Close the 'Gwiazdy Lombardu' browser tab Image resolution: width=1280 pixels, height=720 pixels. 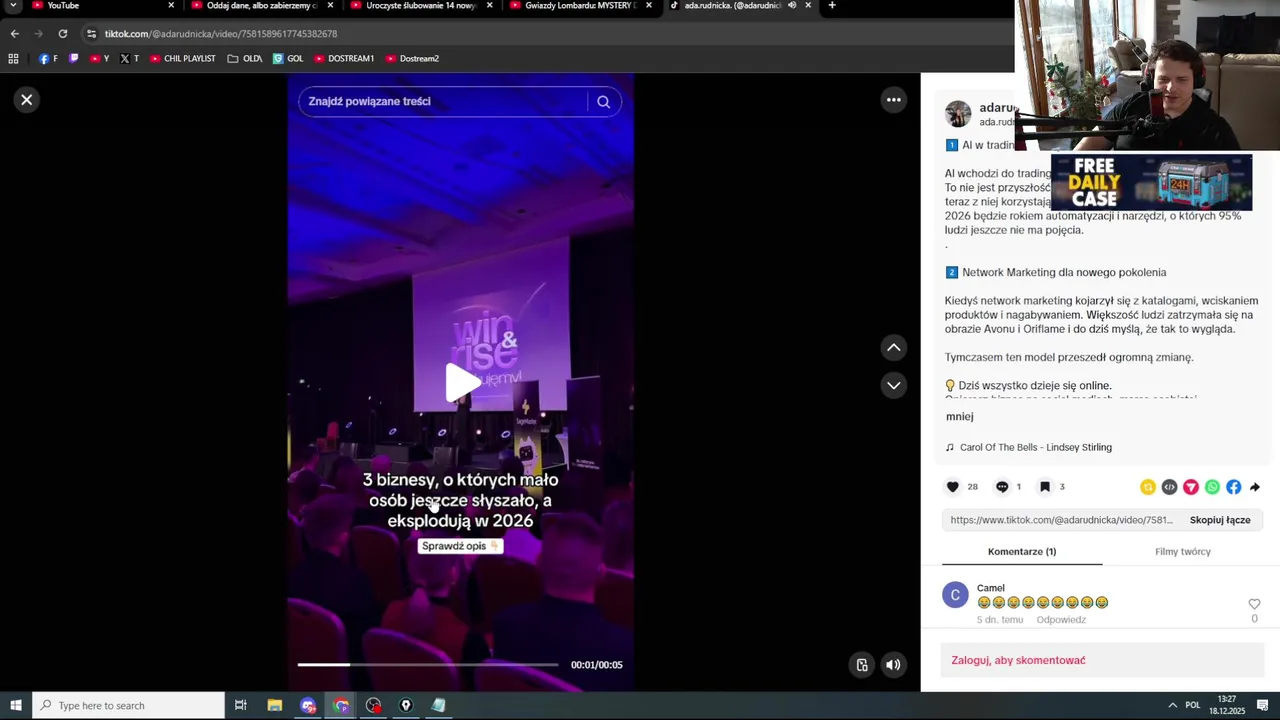649,6
